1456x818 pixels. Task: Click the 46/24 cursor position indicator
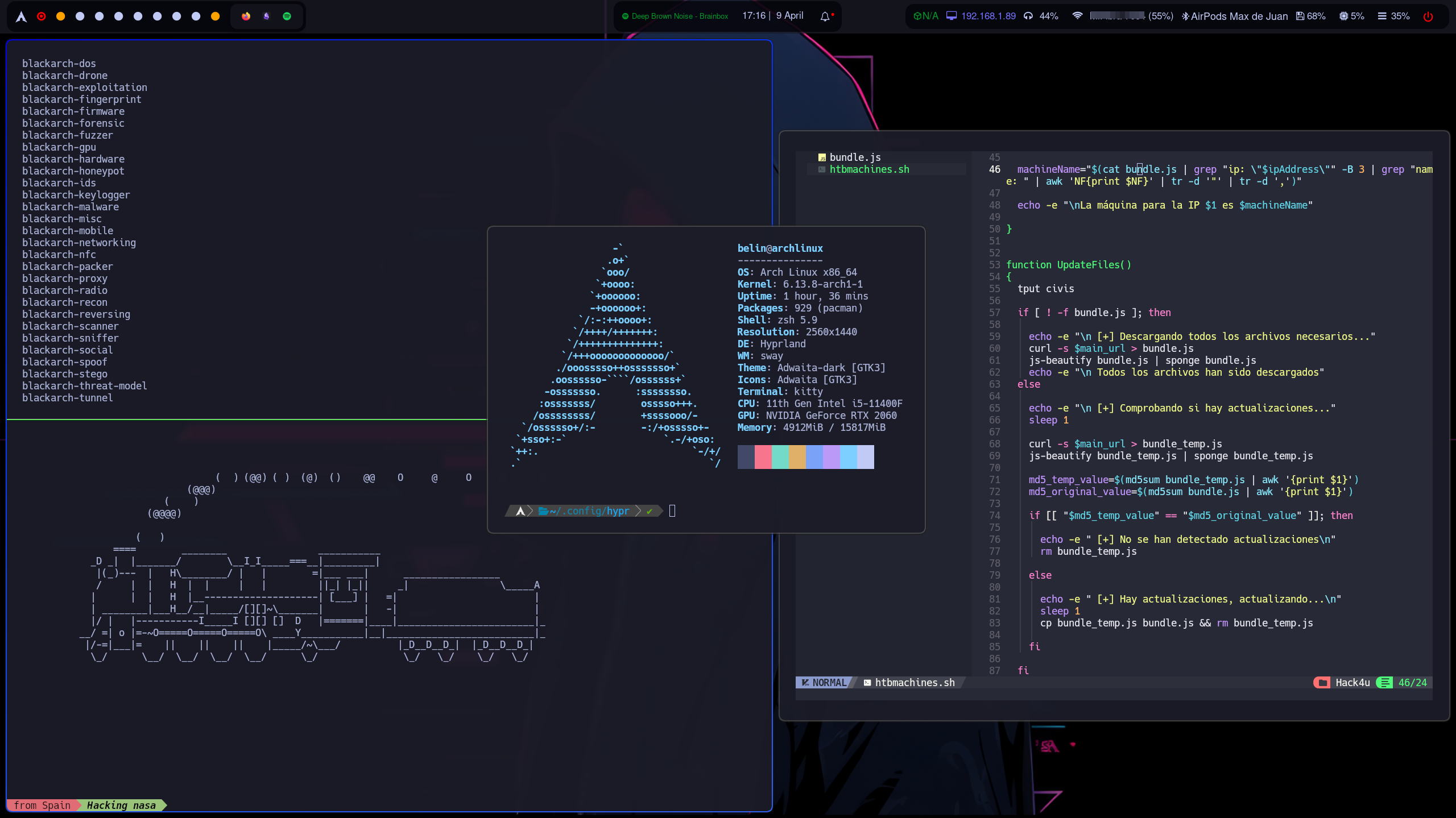[x=1412, y=683]
